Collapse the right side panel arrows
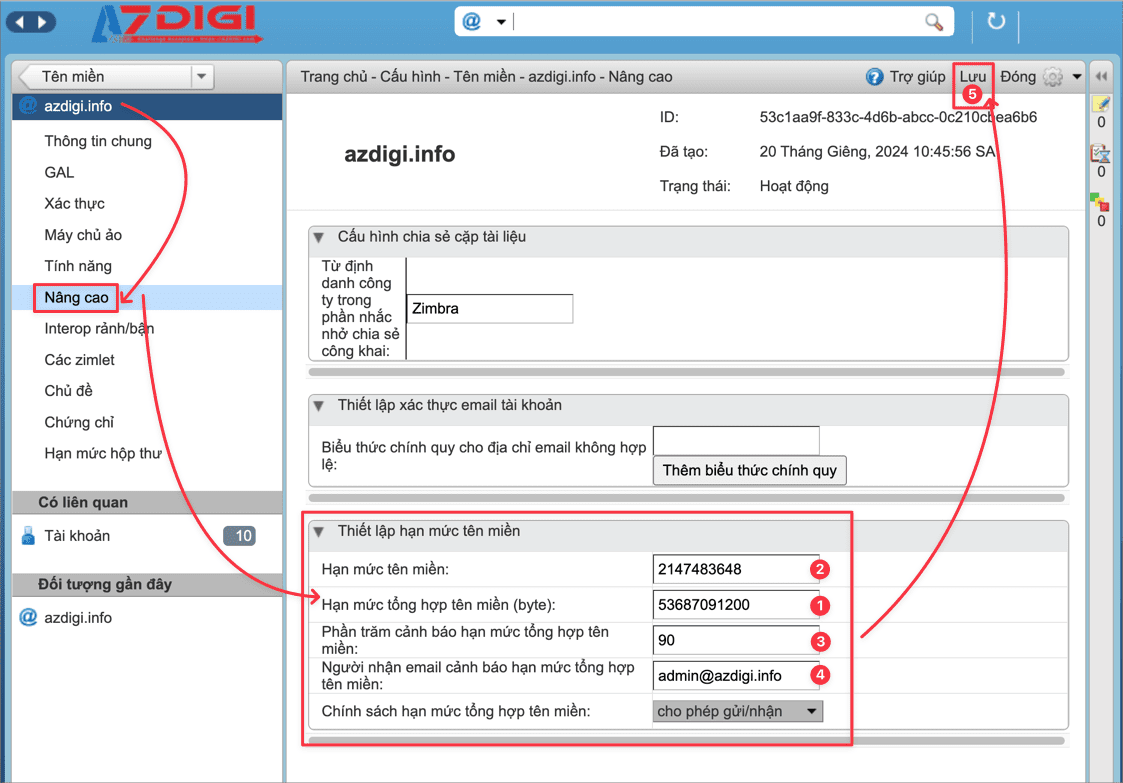Viewport: 1123px width, 783px height. tap(1101, 77)
